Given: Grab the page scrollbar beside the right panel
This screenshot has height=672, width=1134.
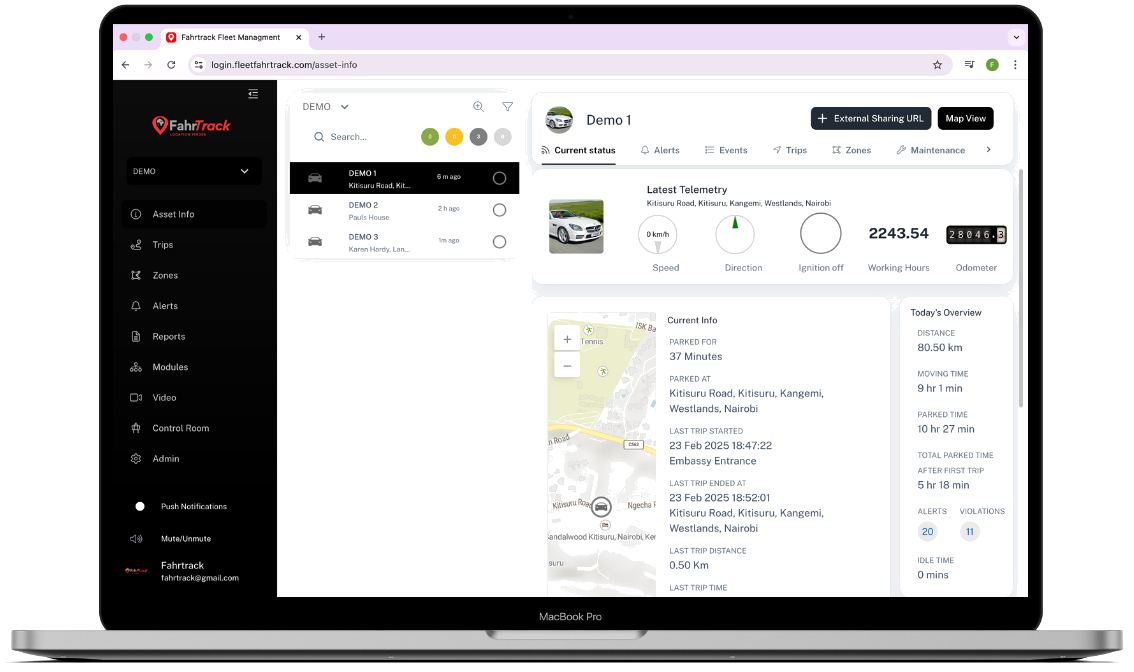Looking at the screenshot, I should pos(1021,288).
